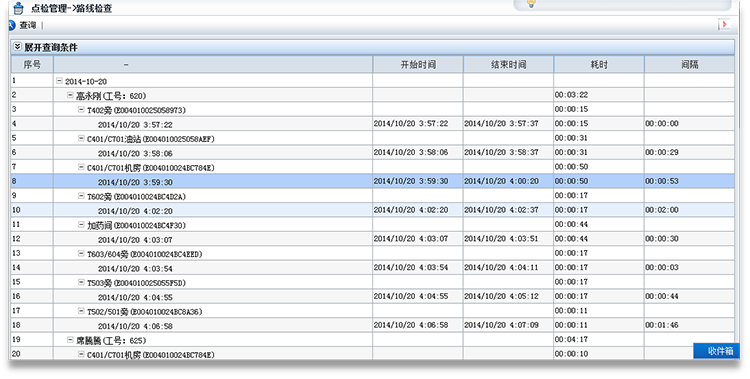Image resolution: width=750 pixels, height=379 pixels.
Task: Sort by the 结束时间 column header
Action: (x=508, y=65)
